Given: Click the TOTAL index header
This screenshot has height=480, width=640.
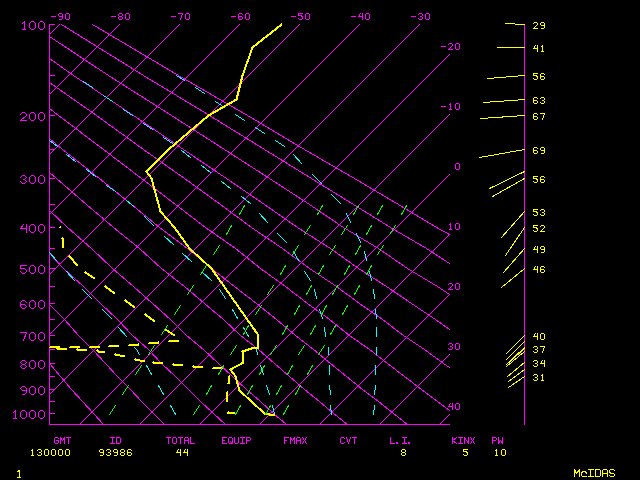Looking at the screenshot, I should point(182,440).
